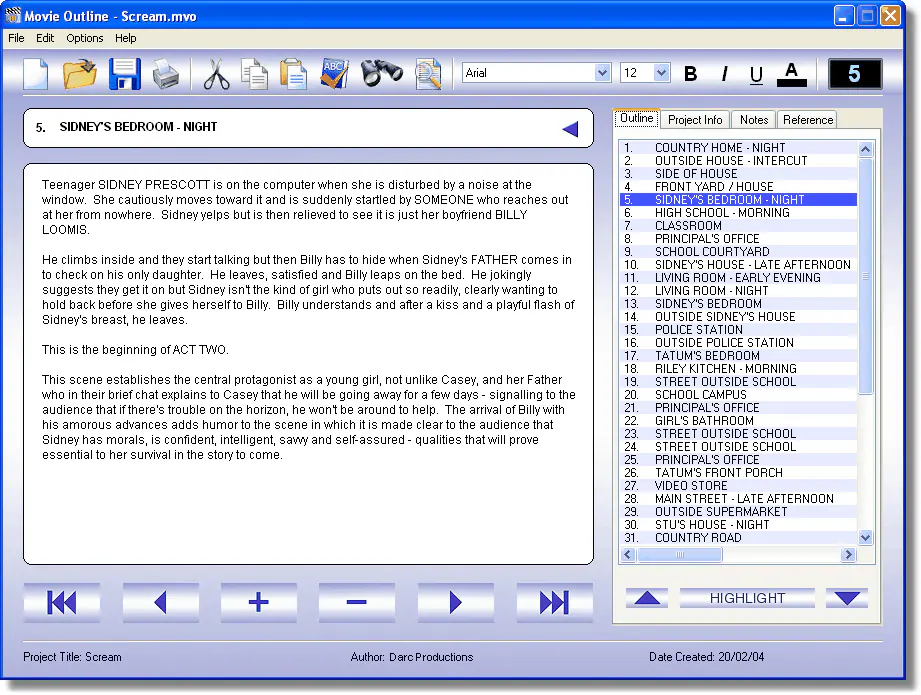The image size is (921, 695).
Task: Remove step with minus button
Action: click(x=357, y=602)
